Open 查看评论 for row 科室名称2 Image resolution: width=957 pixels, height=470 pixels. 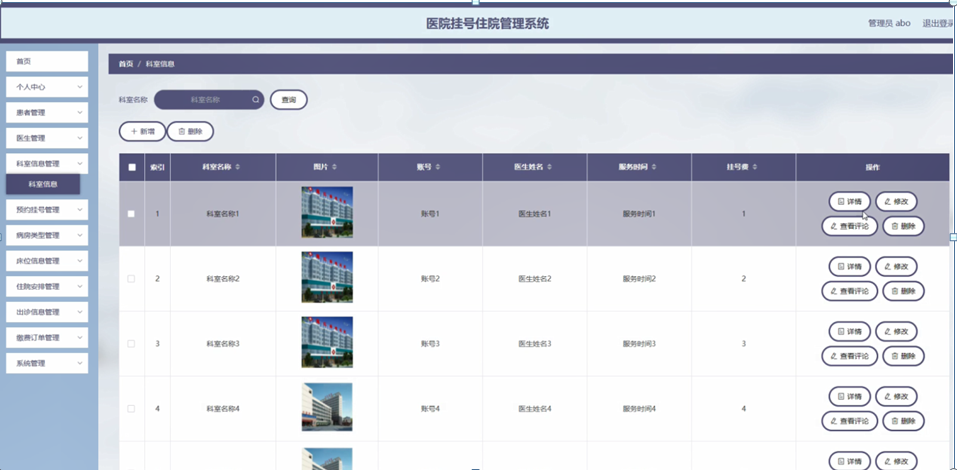(x=850, y=291)
